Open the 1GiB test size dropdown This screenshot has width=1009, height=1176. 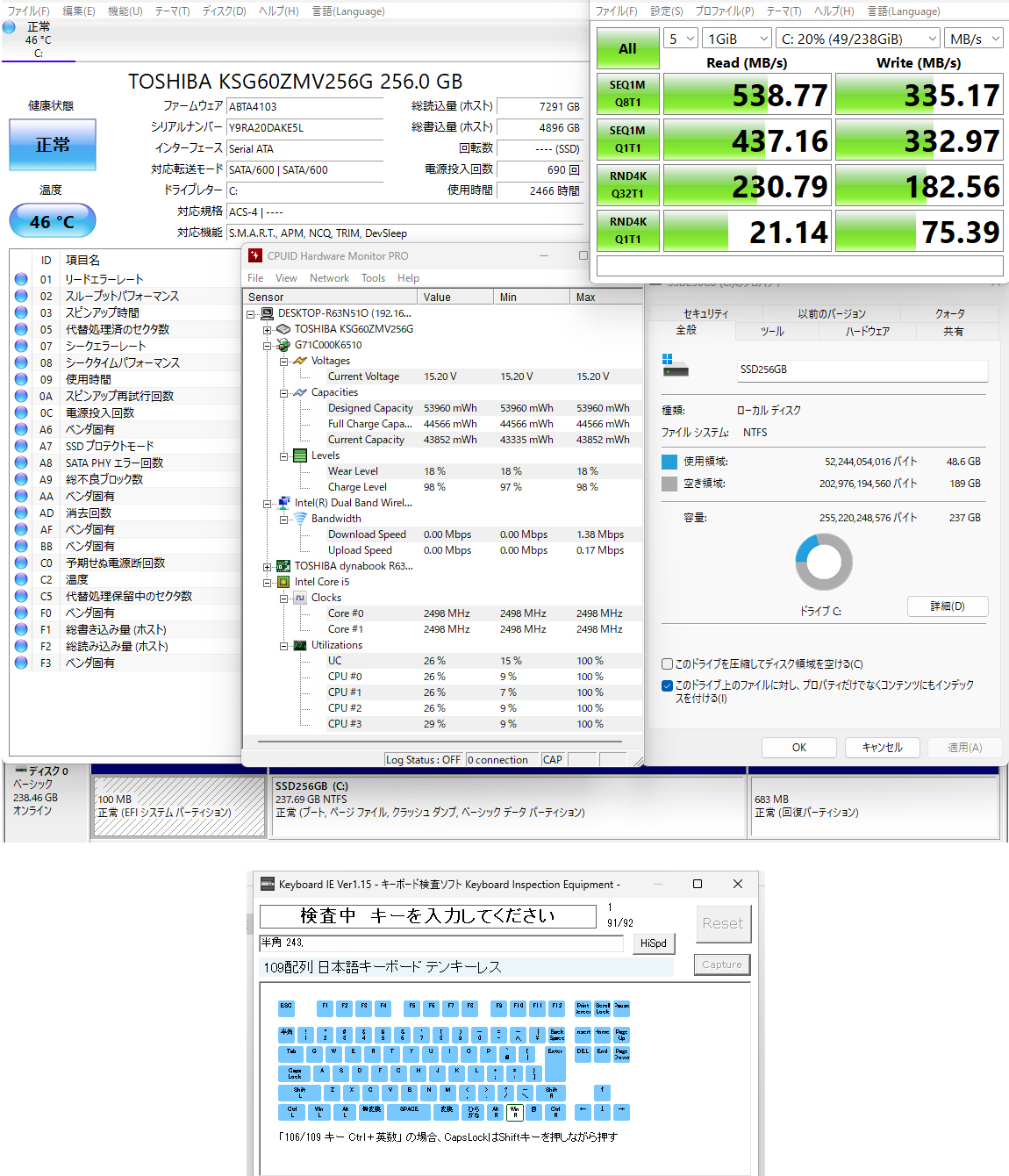pos(738,39)
